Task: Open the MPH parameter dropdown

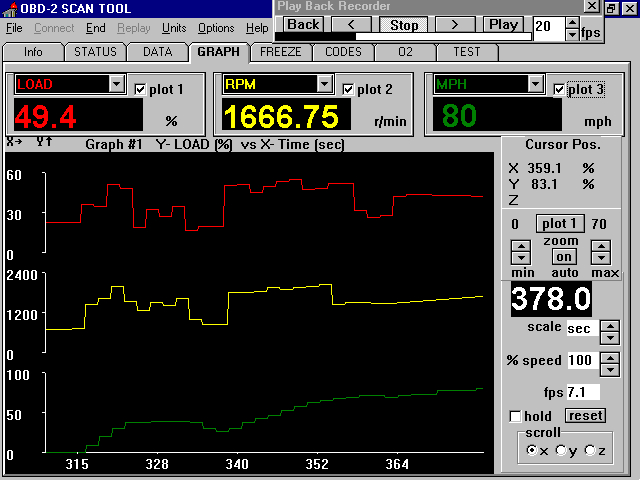Action: click(x=536, y=84)
